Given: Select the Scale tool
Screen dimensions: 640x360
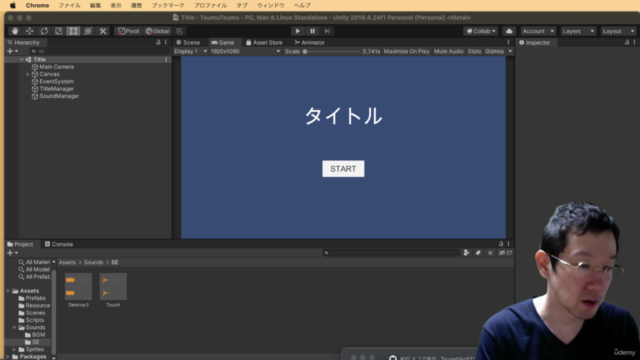Looking at the screenshot, I should pos(59,31).
